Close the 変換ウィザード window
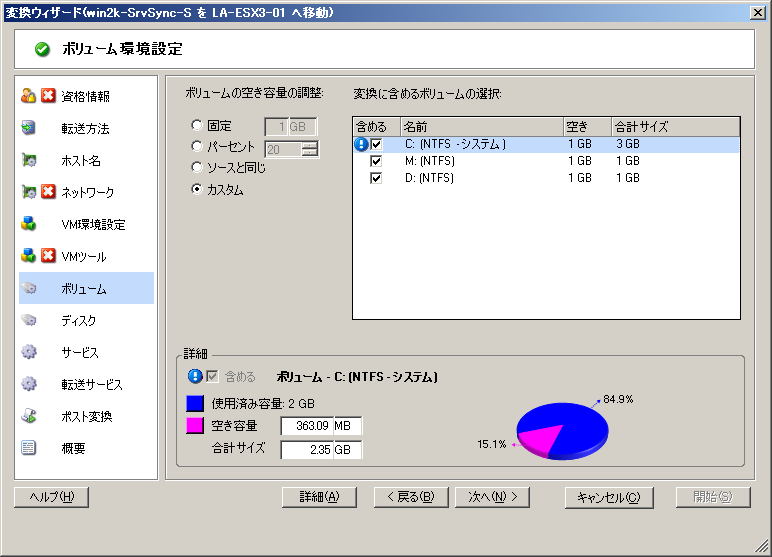Screen dimensions: 772x557 758,13
